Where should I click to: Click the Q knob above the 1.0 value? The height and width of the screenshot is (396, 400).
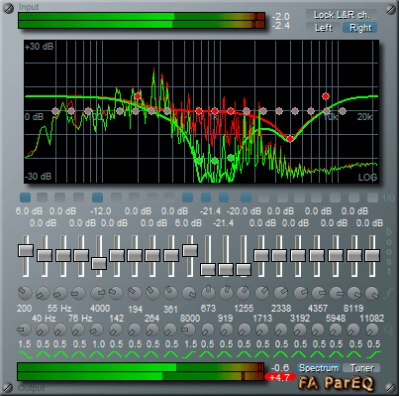(x=97, y=330)
